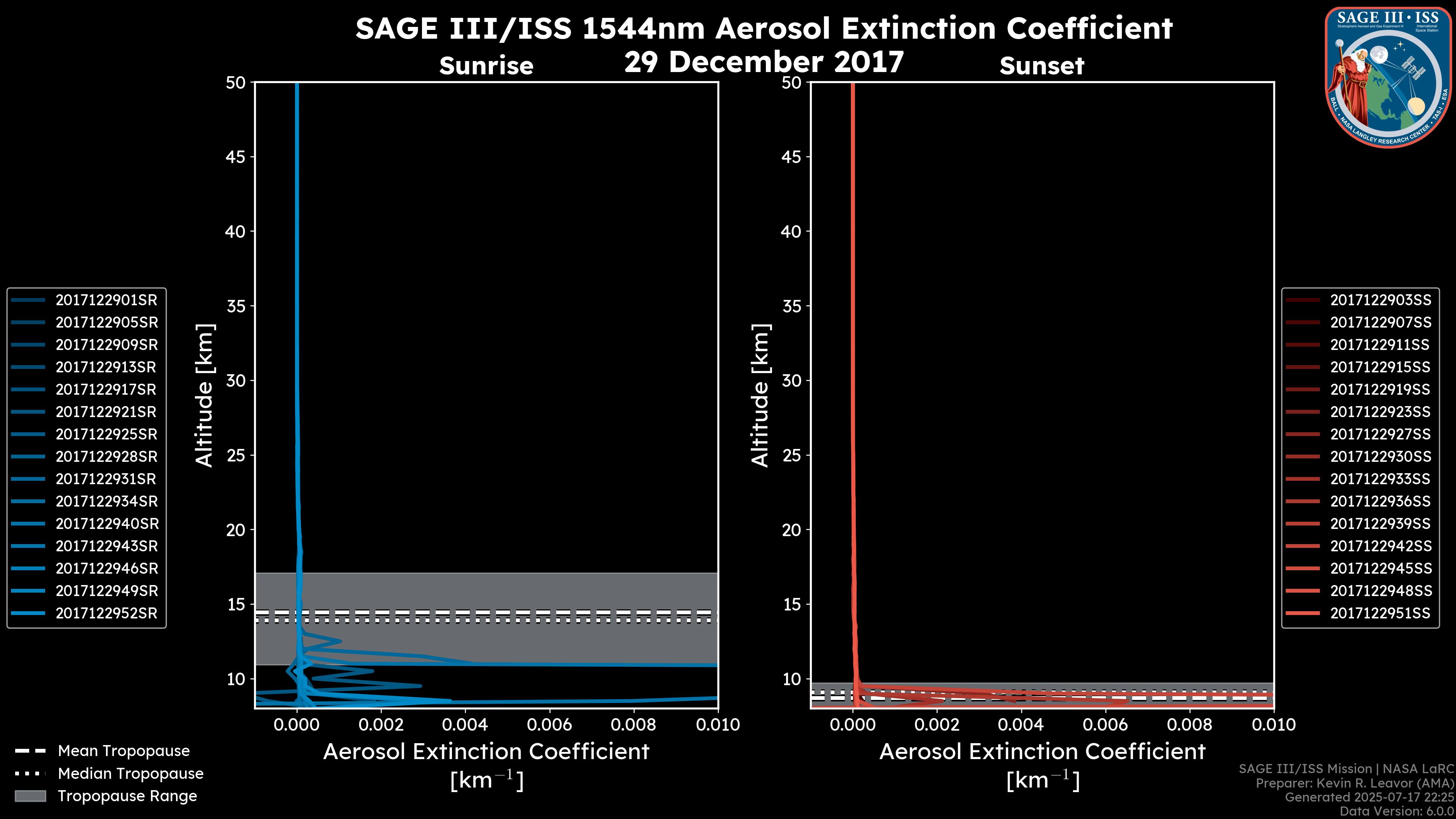Image resolution: width=1456 pixels, height=819 pixels.
Task: Click the 0.010 tick on the Sunset x-axis
Action: [1274, 725]
